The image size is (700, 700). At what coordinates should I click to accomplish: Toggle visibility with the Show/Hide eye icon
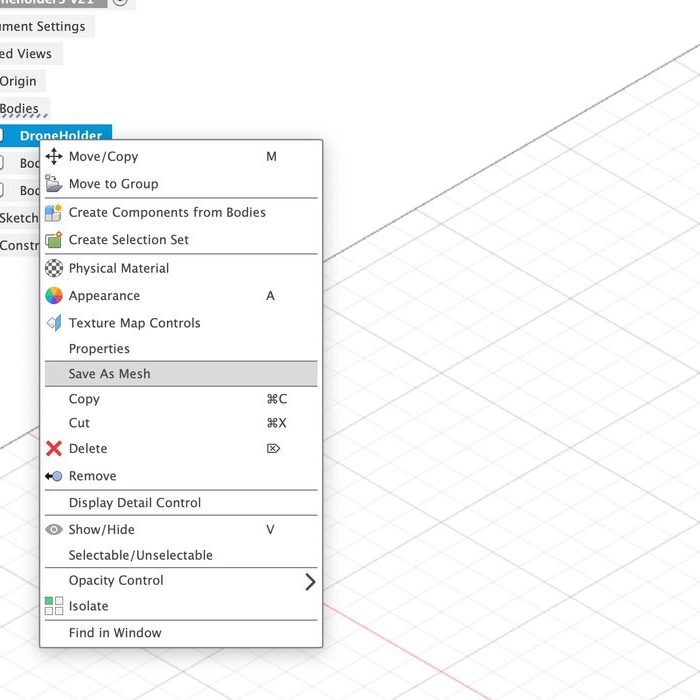54,530
